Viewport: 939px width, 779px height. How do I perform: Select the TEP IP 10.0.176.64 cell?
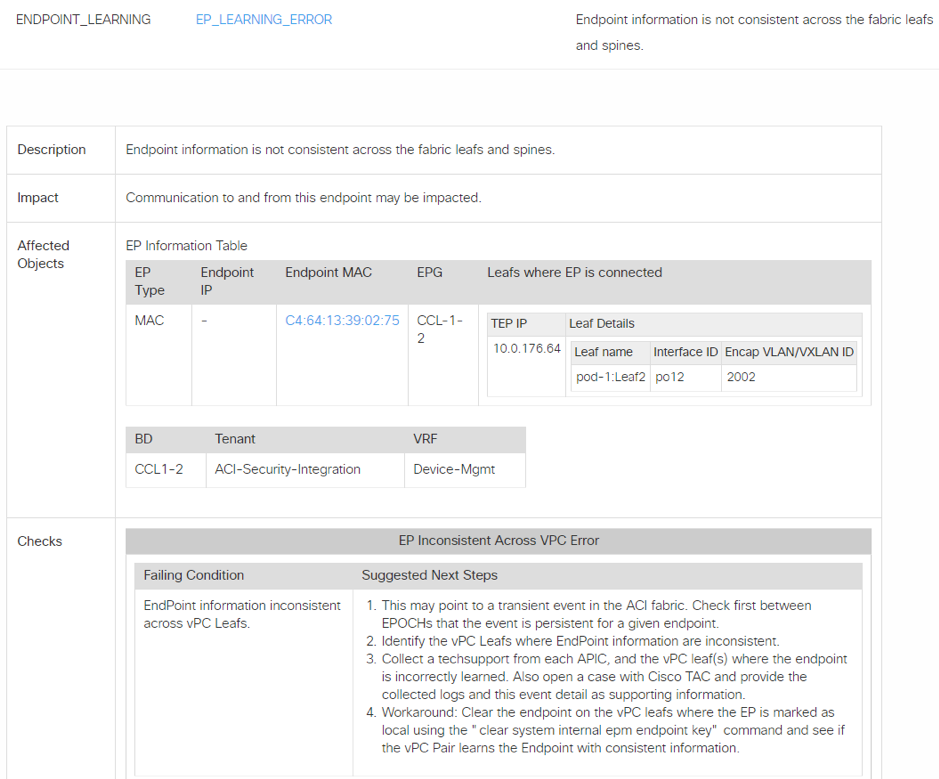(x=526, y=348)
